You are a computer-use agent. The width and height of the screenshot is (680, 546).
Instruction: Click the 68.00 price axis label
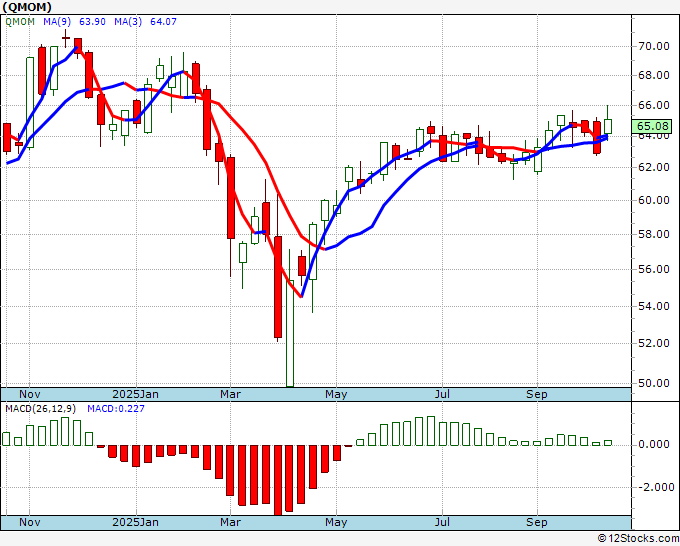pyautogui.click(x=654, y=75)
